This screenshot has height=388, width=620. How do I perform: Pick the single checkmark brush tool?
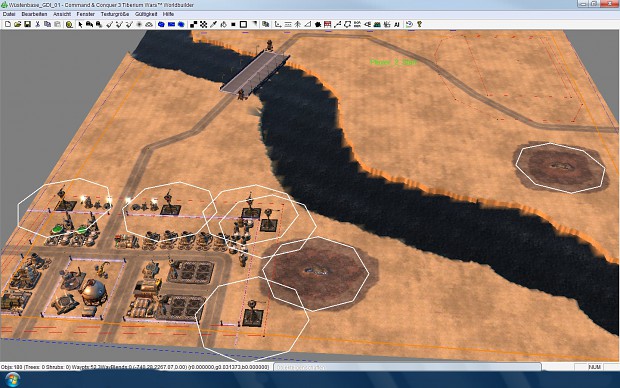(x=110, y=25)
